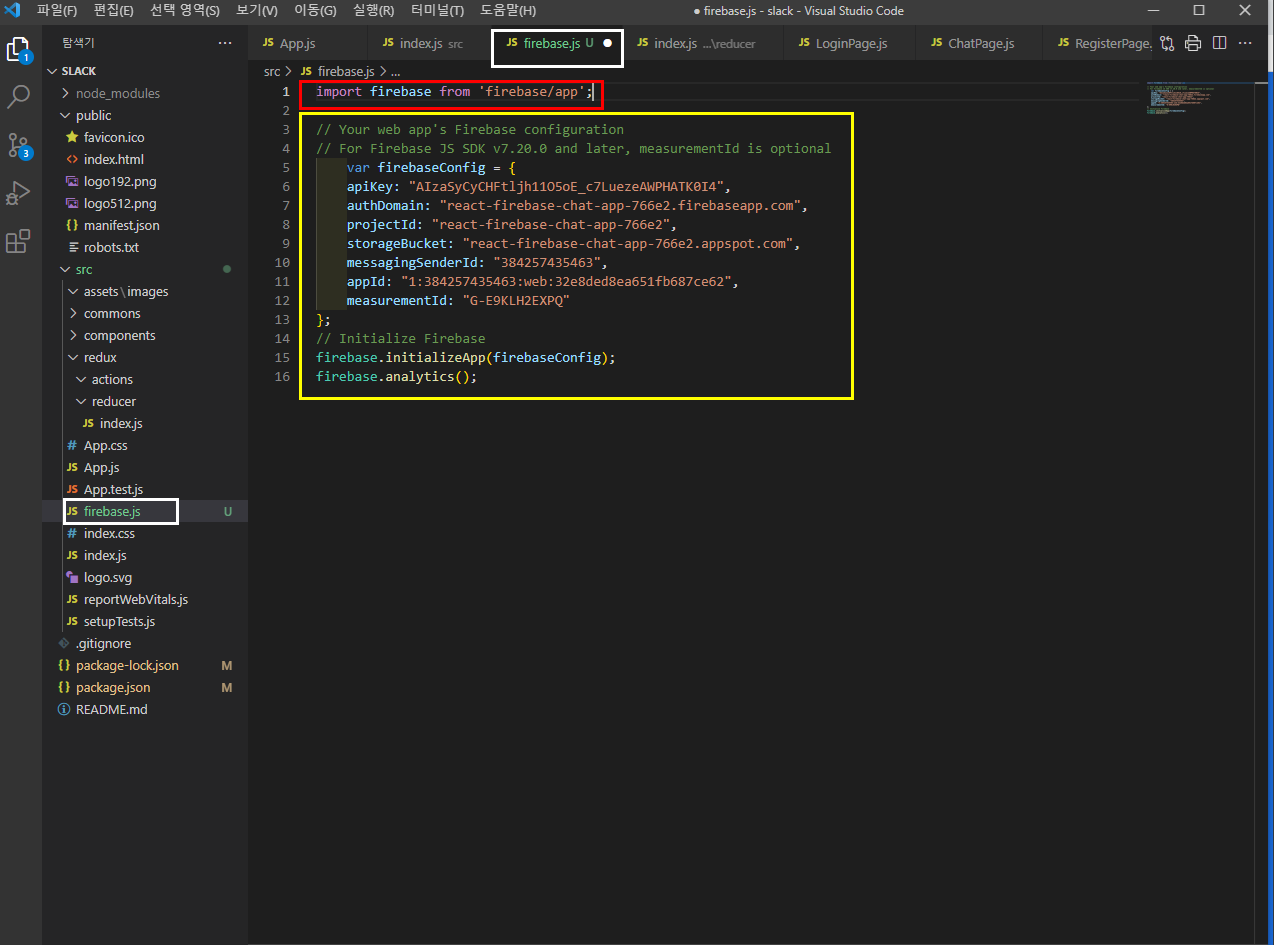Open the 터미널(T) menu
Screen dimensions: 1274x945
click(437, 11)
